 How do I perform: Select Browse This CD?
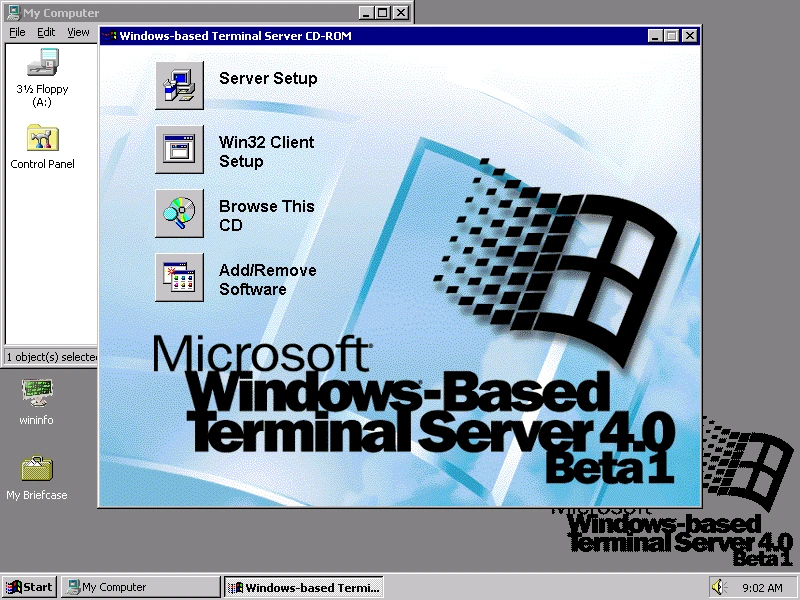[180, 213]
